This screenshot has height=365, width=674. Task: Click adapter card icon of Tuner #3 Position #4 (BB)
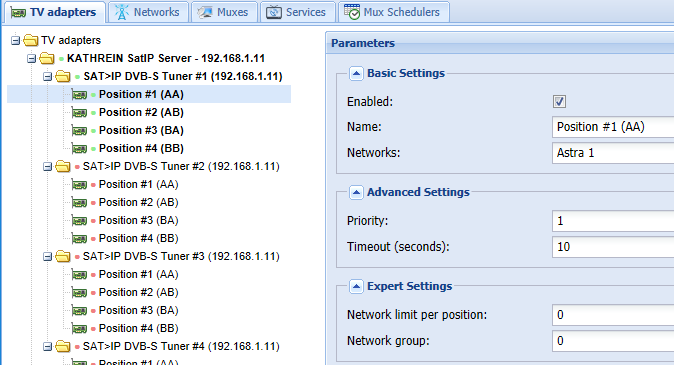[80, 328]
